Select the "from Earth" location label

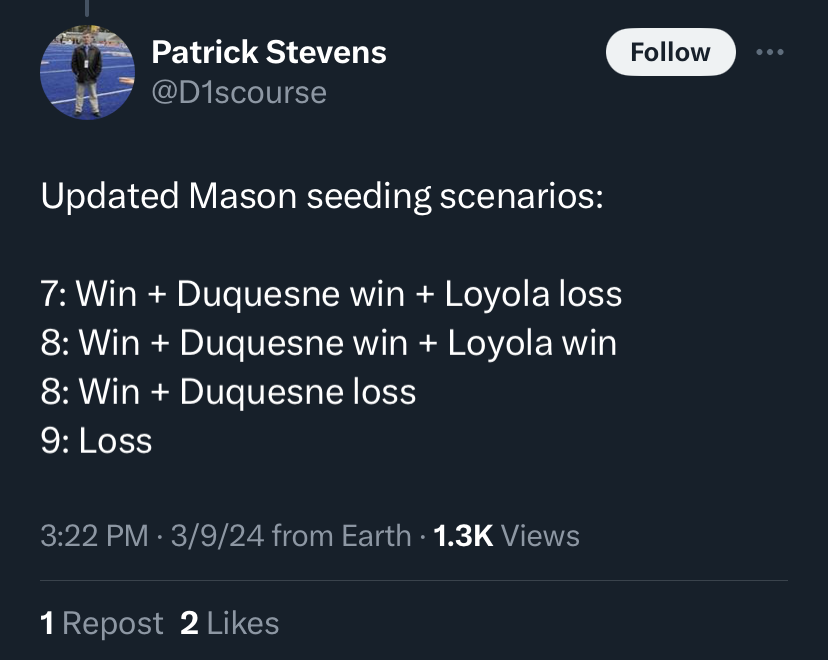341,536
